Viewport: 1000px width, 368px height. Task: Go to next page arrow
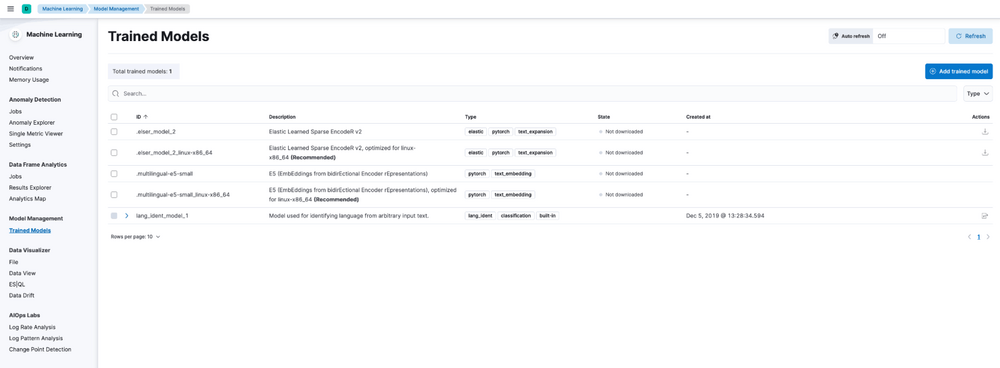988,237
